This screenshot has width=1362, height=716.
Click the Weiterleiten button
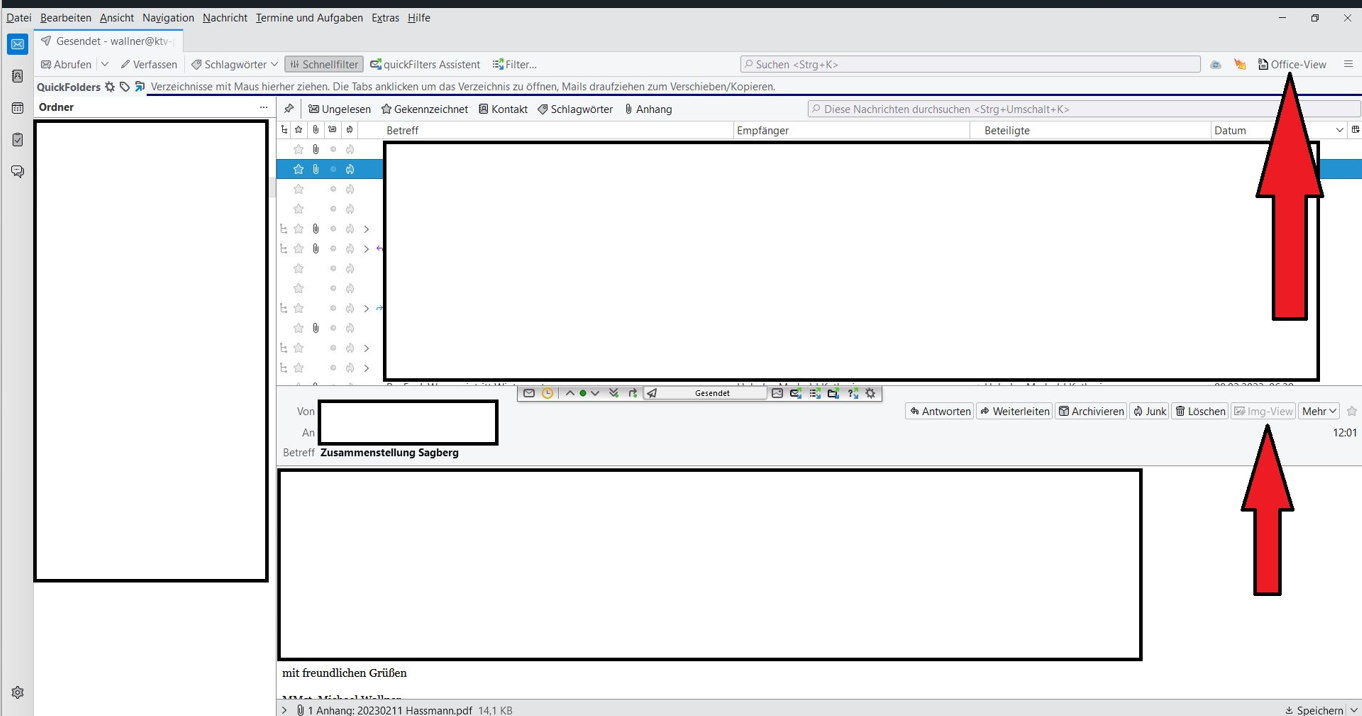pos(1014,411)
